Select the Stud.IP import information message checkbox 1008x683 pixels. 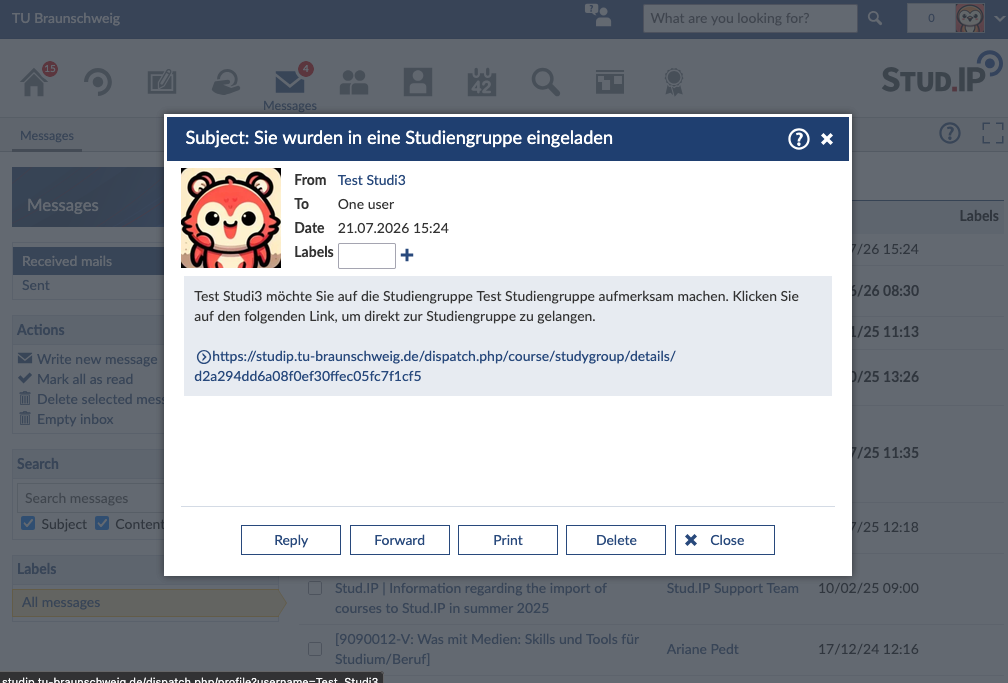coord(315,588)
